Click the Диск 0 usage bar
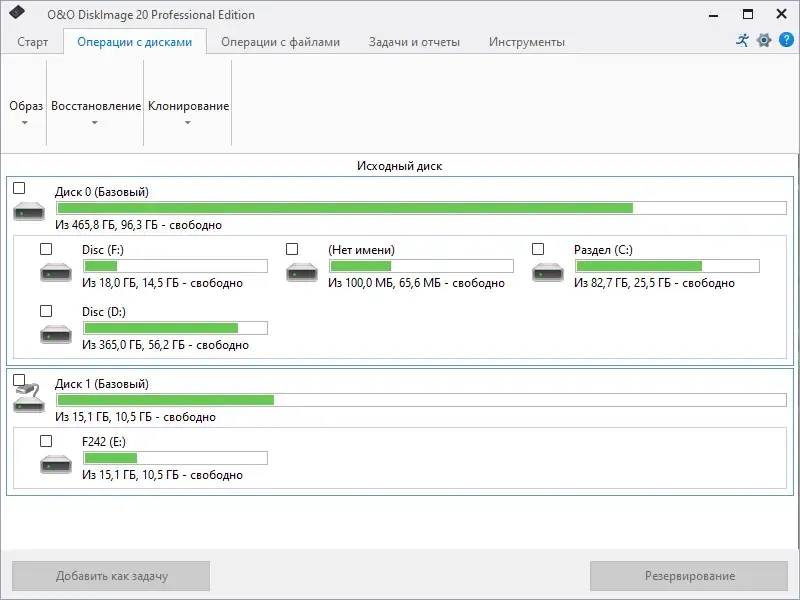Viewport: 800px width, 600px height. point(421,208)
